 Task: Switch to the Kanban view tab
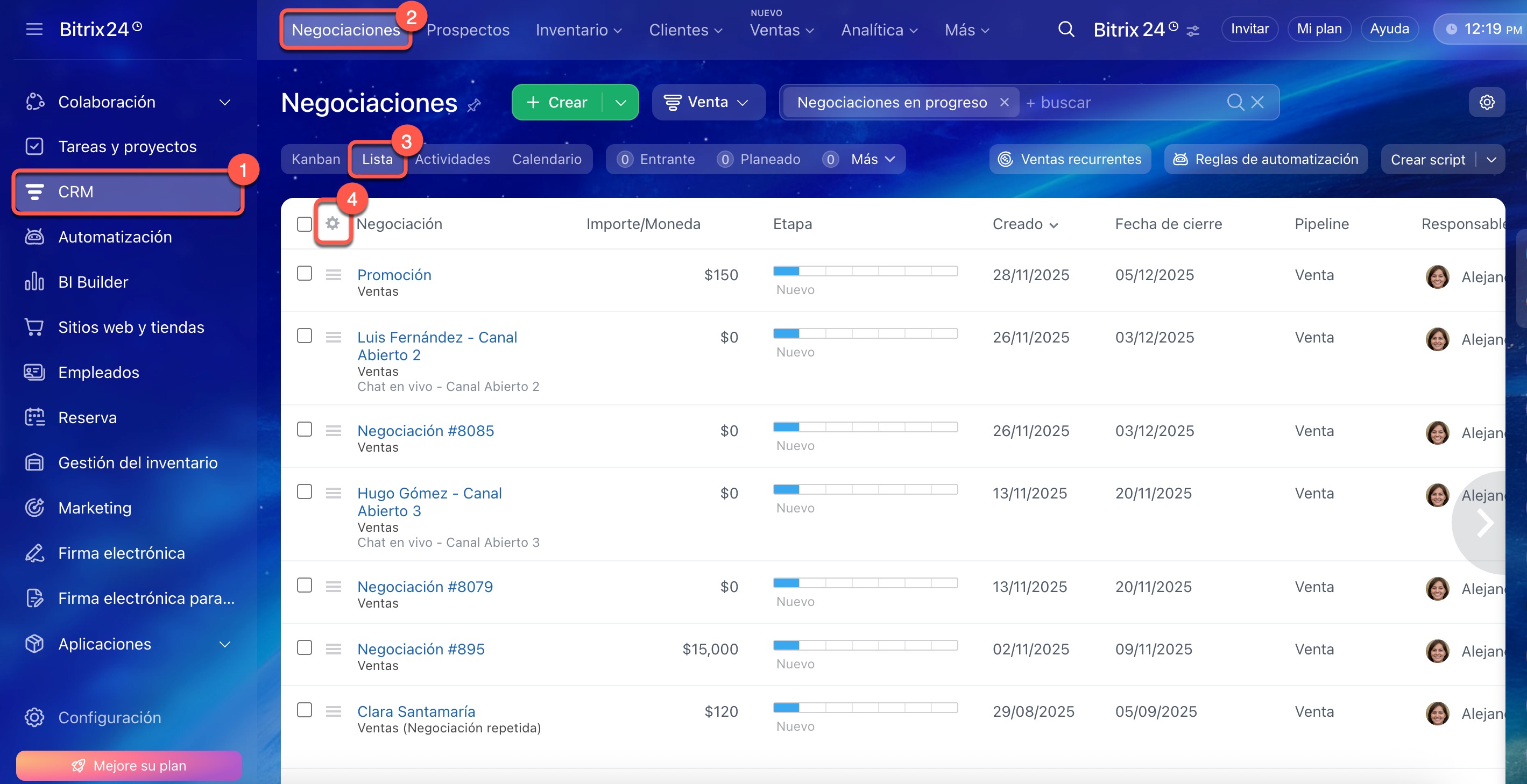(x=315, y=159)
